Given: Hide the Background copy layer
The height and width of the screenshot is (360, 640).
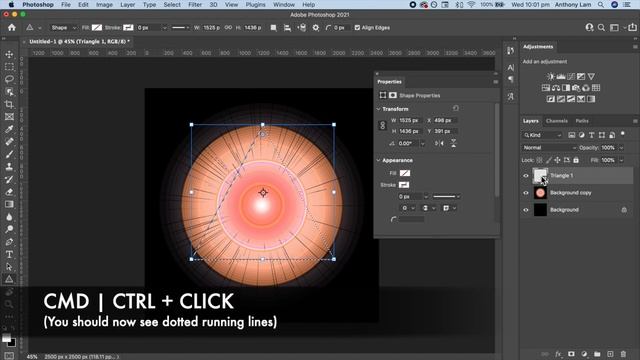Looking at the screenshot, I should (x=526, y=193).
